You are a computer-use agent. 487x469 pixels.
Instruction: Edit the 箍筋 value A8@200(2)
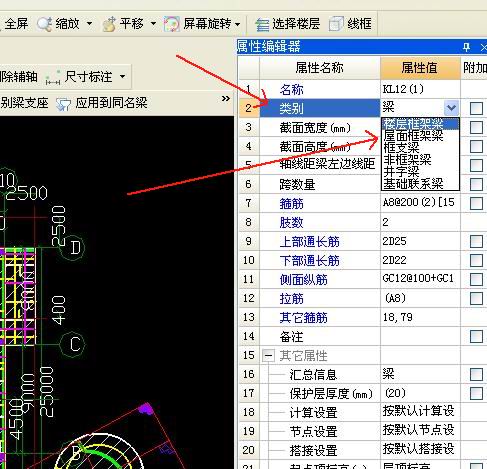(420, 203)
